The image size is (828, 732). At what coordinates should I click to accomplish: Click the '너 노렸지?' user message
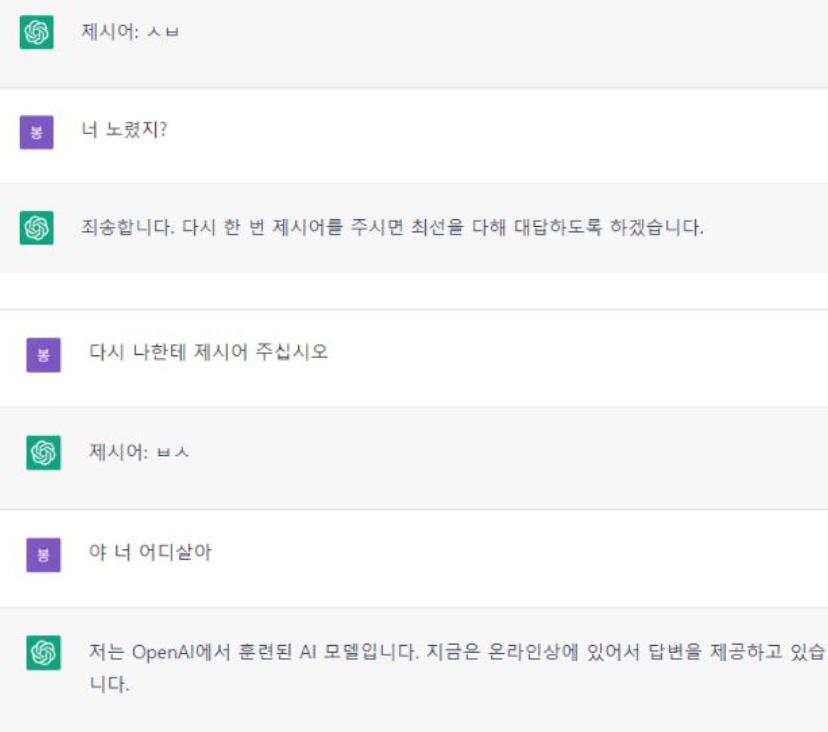[x=124, y=131]
